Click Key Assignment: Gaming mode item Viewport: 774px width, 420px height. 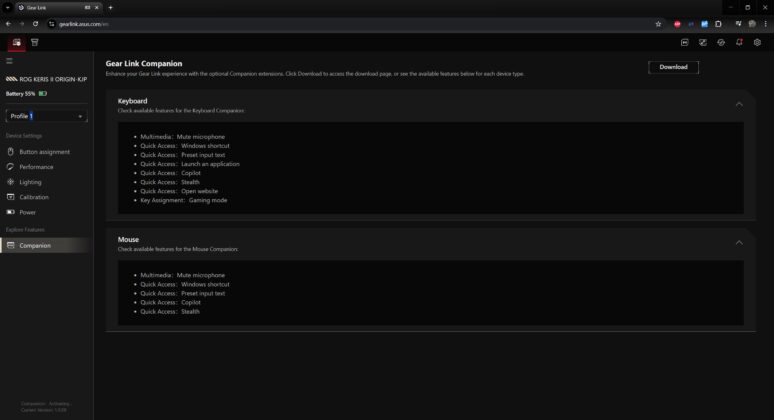pos(184,200)
